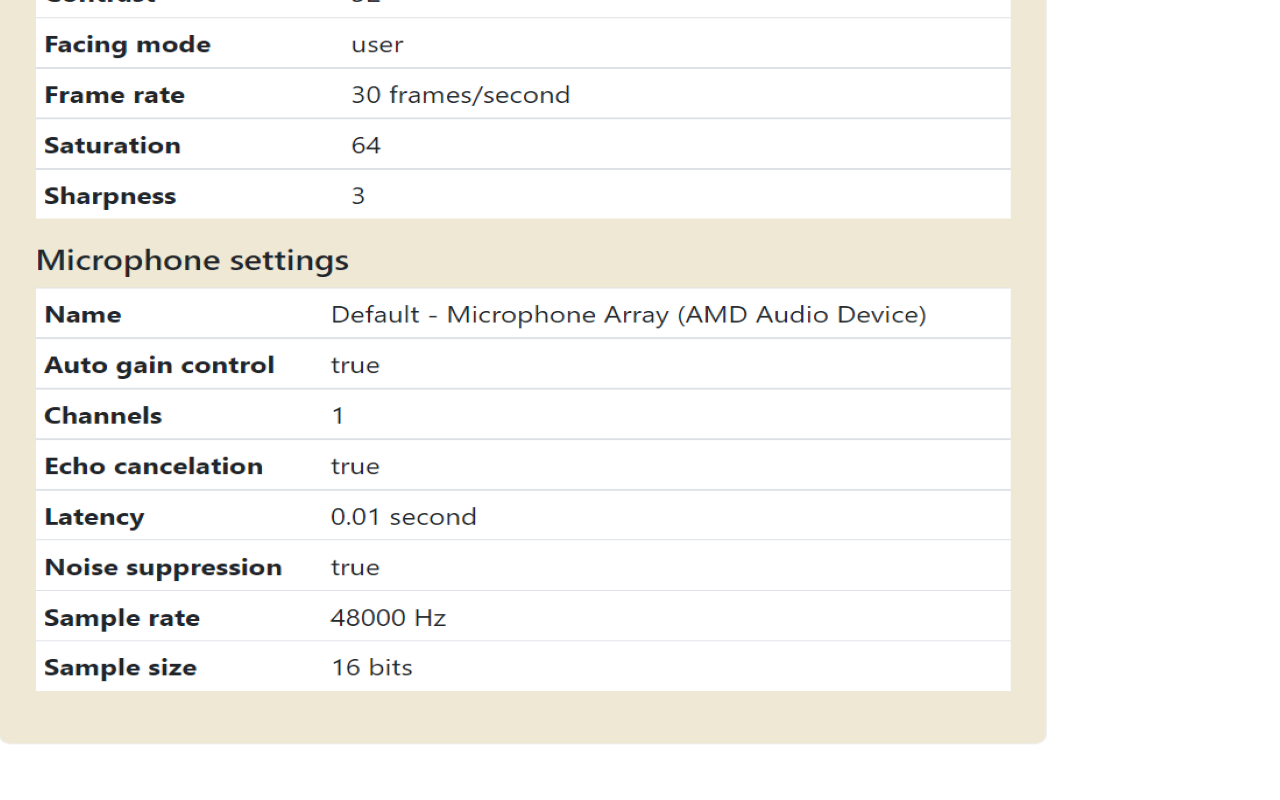This screenshot has height=800, width=1280.
Task: Click the Latency row label
Action: [x=94, y=517]
